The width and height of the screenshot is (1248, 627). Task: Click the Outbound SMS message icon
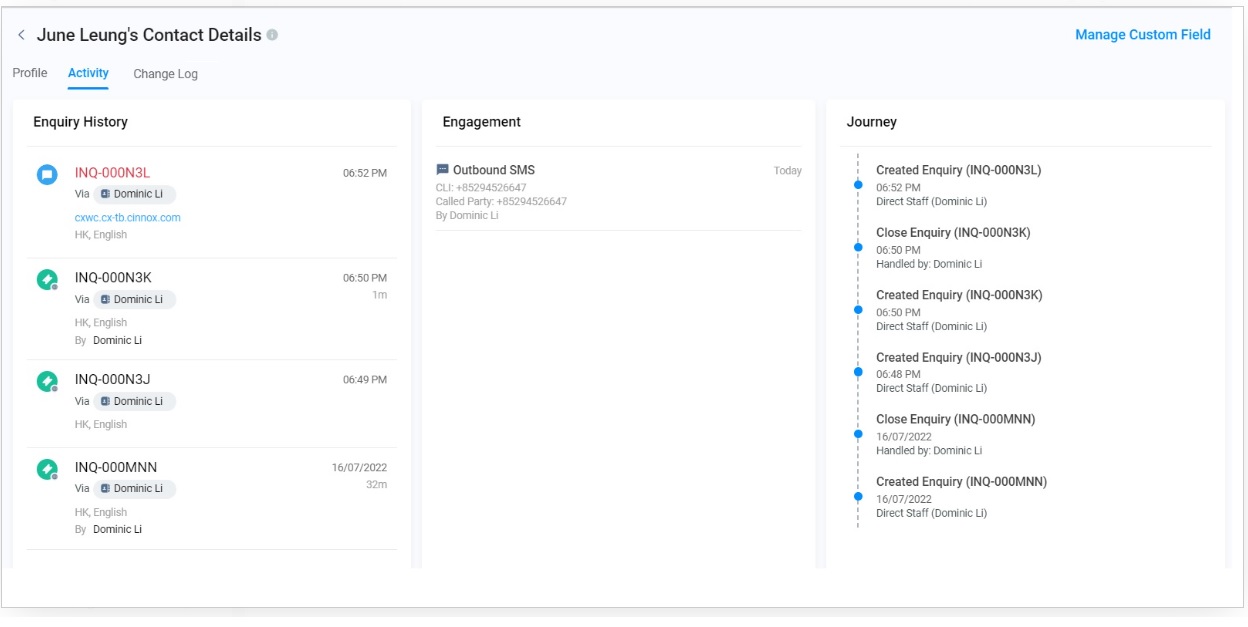[443, 170]
